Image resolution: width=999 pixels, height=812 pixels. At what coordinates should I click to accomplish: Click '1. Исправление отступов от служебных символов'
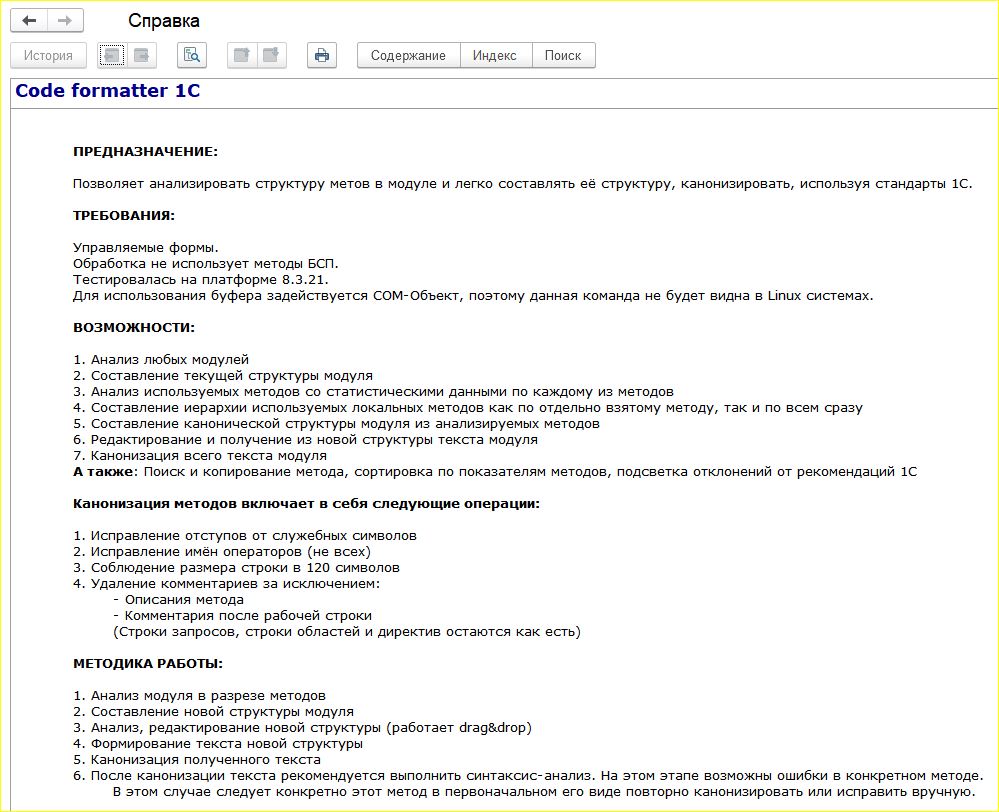245,535
